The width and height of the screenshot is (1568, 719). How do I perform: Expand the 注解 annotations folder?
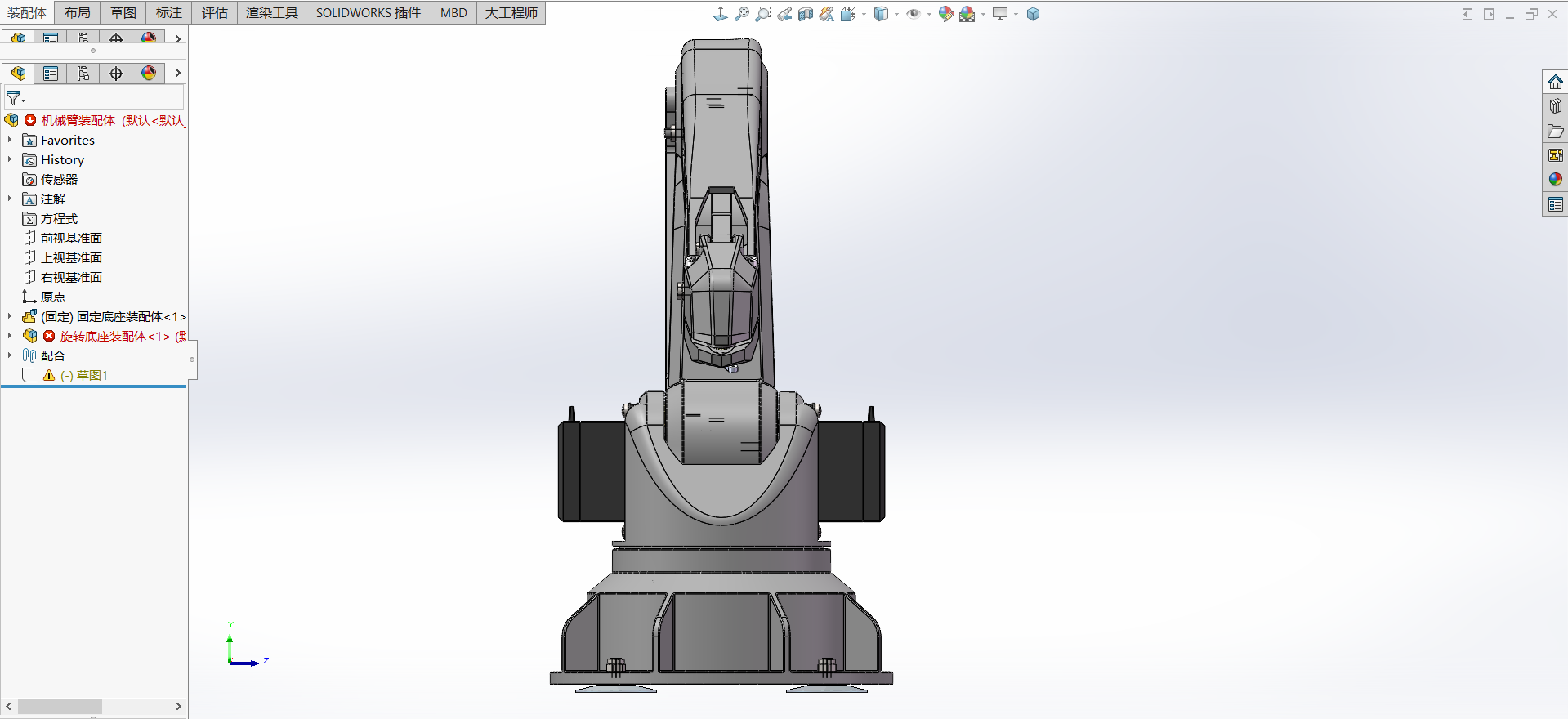click(10, 199)
